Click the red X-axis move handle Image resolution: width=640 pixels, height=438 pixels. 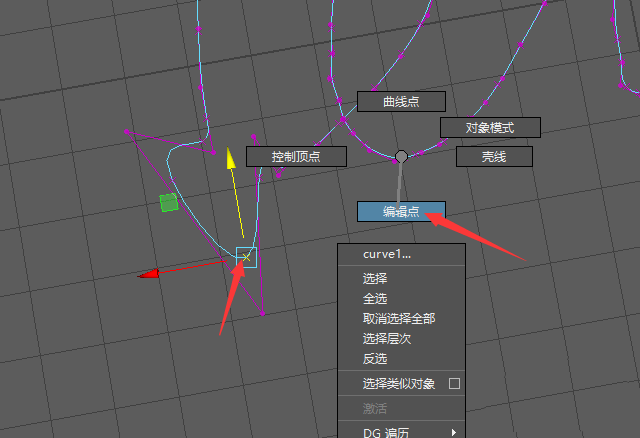(x=149, y=274)
